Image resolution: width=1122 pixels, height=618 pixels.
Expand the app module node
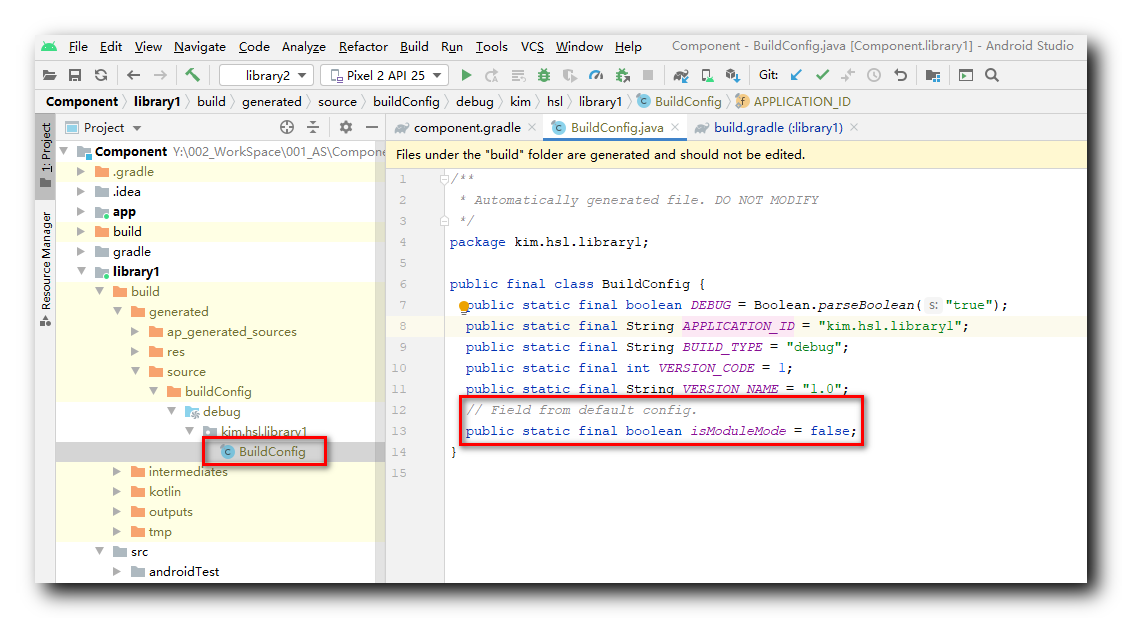(x=81, y=212)
